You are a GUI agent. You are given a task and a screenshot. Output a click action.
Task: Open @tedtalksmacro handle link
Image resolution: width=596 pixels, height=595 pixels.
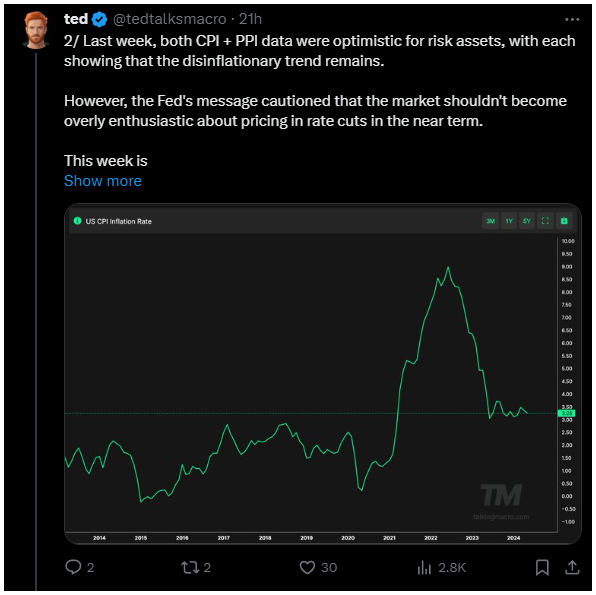pyautogui.click(x=170, y=19)
